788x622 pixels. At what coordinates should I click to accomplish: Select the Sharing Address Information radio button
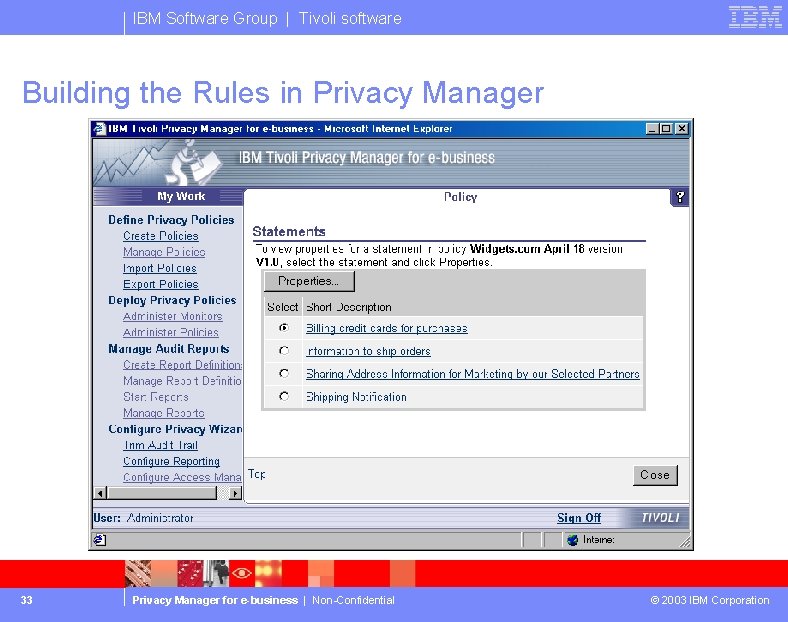click(x=284, y=373)
